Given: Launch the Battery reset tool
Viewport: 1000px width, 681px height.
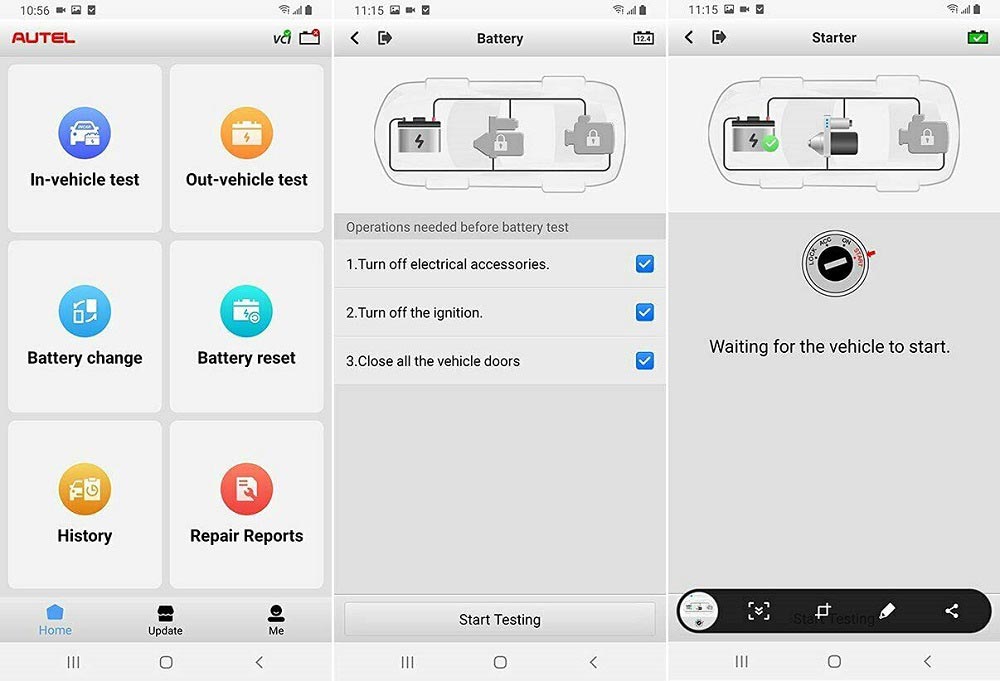Looking at the screenshot, I should tap(246, 327).
